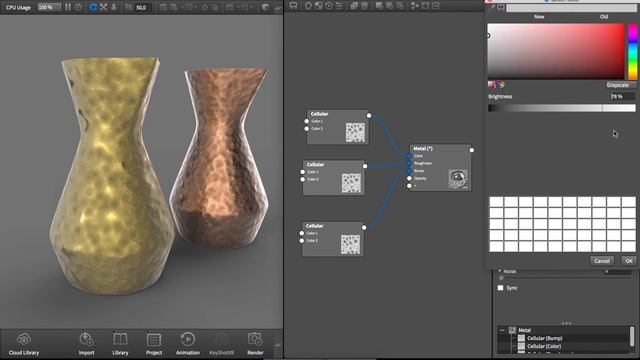Click the Metal node Bump input socket
This screenshot has width=640, height=360.
[x=409, y=171]
